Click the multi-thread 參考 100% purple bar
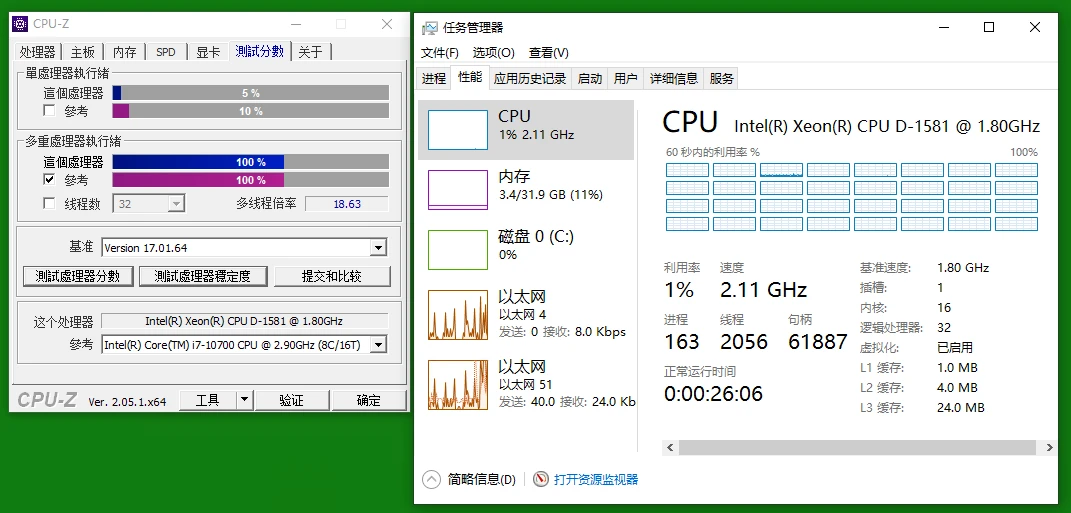Viewport: 1071px width, 513px height. [251, 180]
